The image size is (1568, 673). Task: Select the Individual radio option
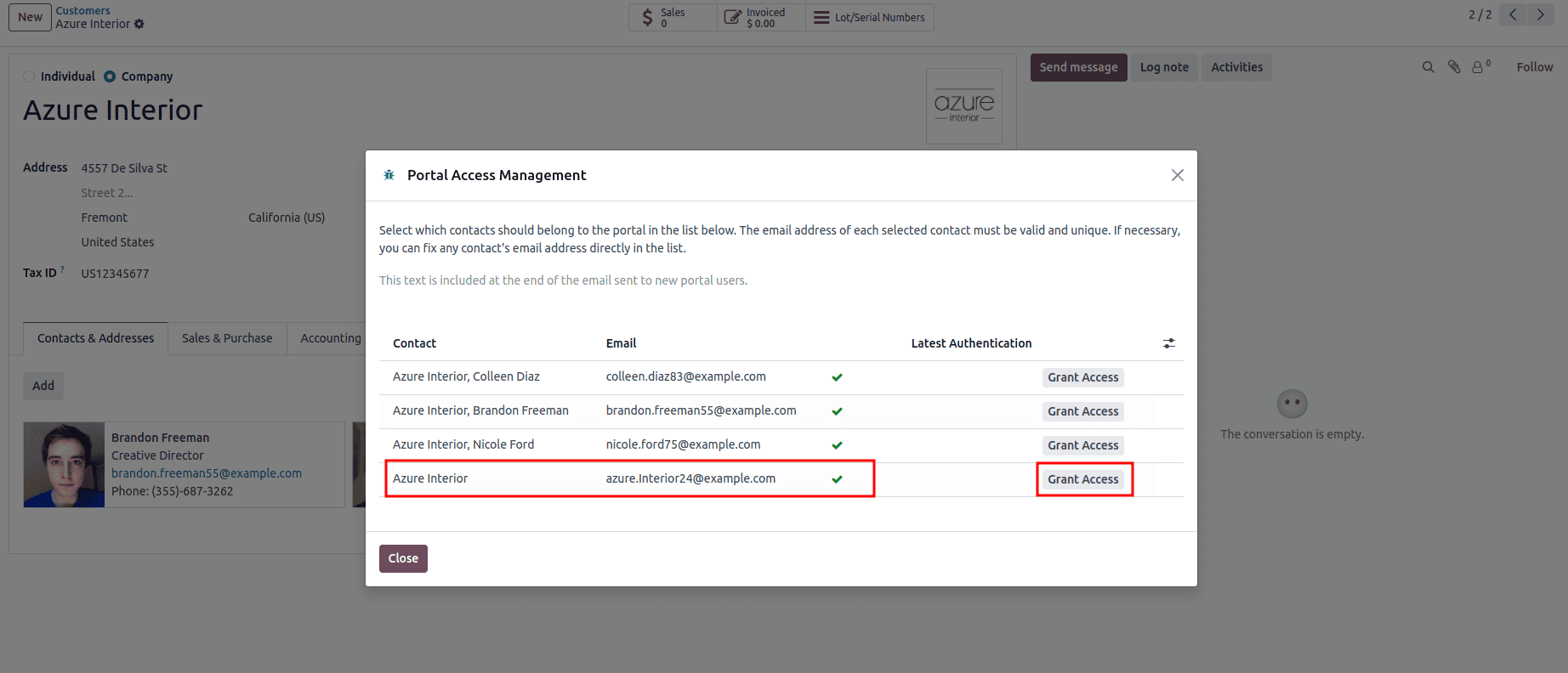coord(30,76)
